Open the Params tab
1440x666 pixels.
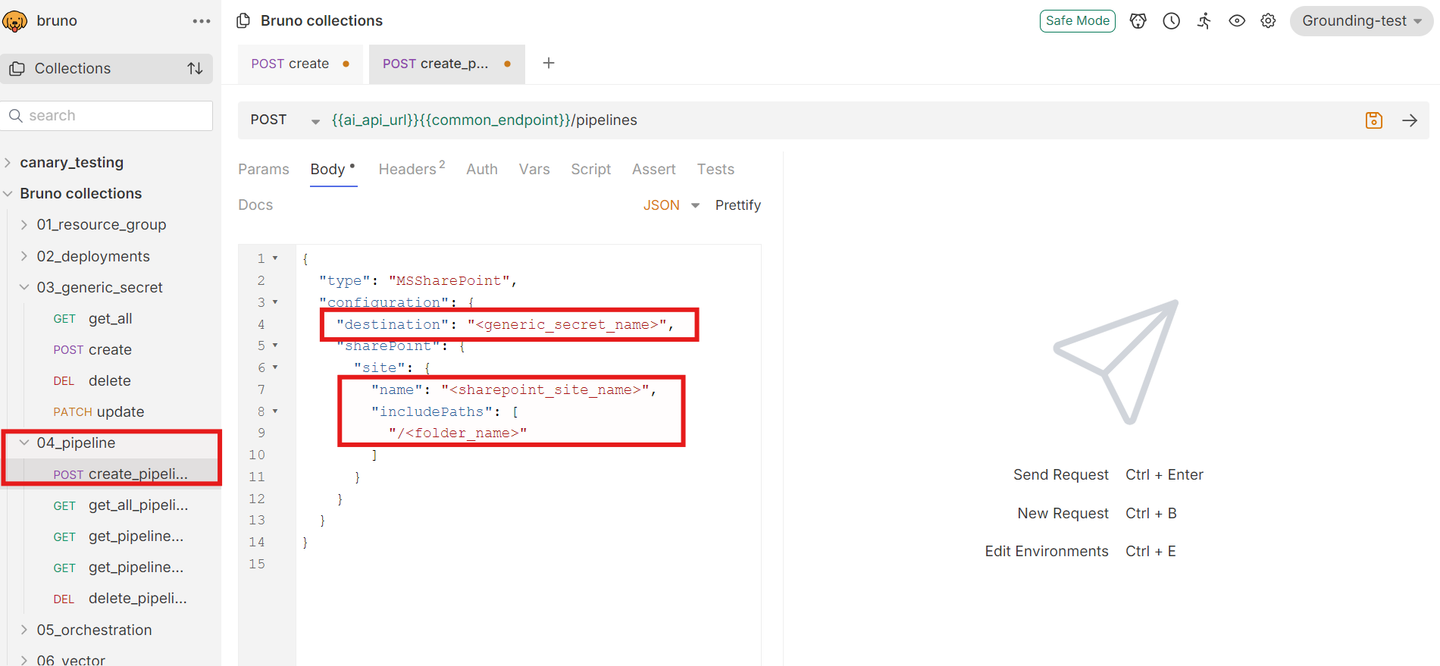click(x=263, y=169)
